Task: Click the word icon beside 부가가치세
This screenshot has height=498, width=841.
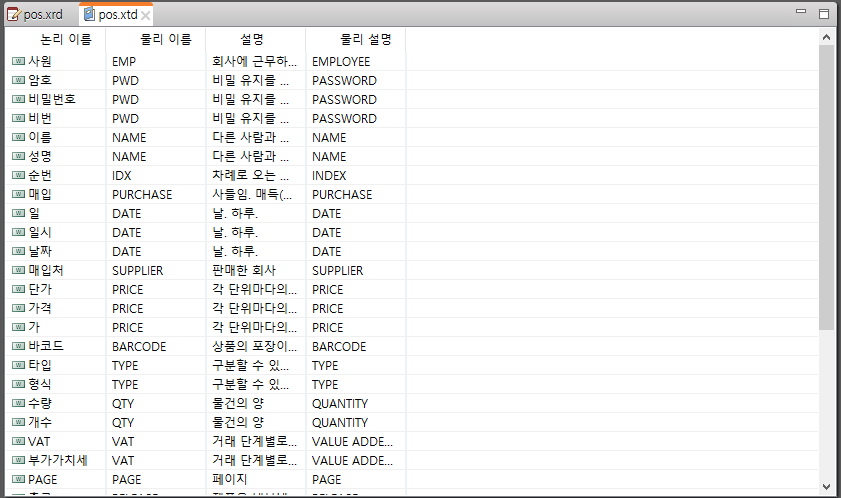Action: 18,460
